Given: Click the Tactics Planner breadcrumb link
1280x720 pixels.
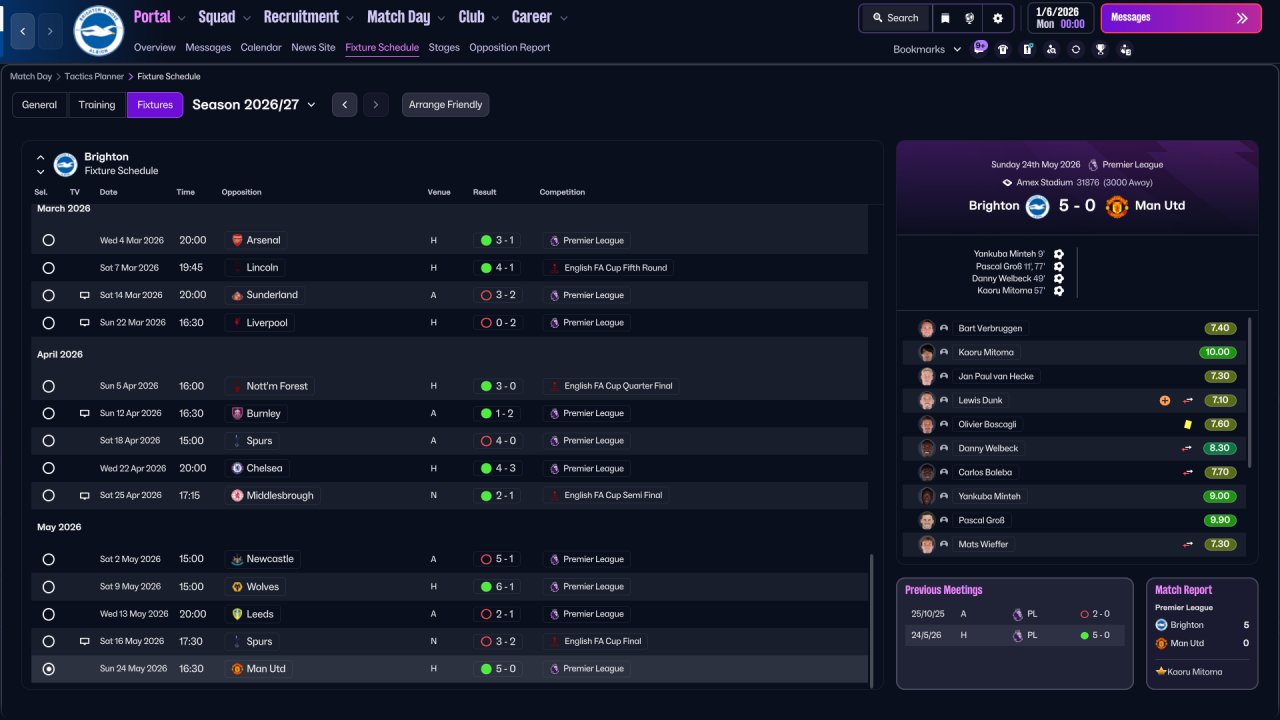Looking at the screenshot, I should click(x=93, y=76).
